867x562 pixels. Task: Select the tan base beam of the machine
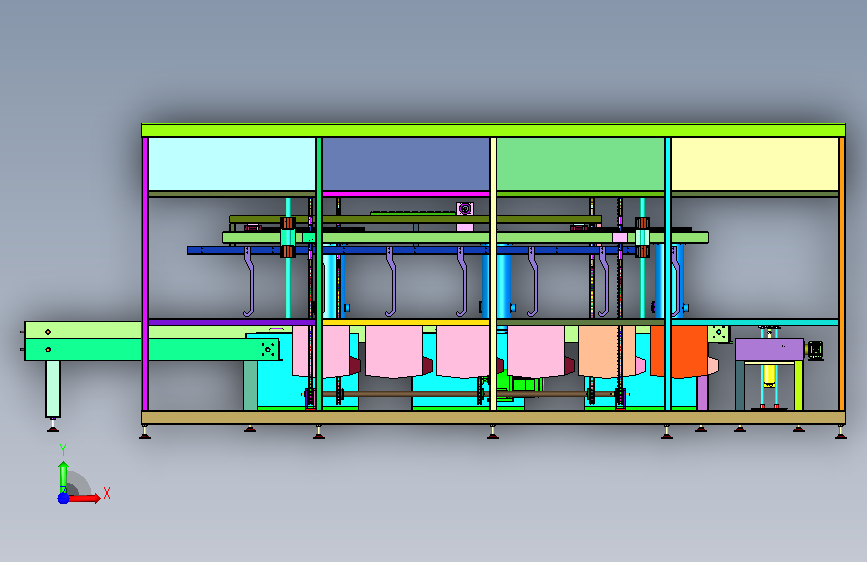point(493,418)
